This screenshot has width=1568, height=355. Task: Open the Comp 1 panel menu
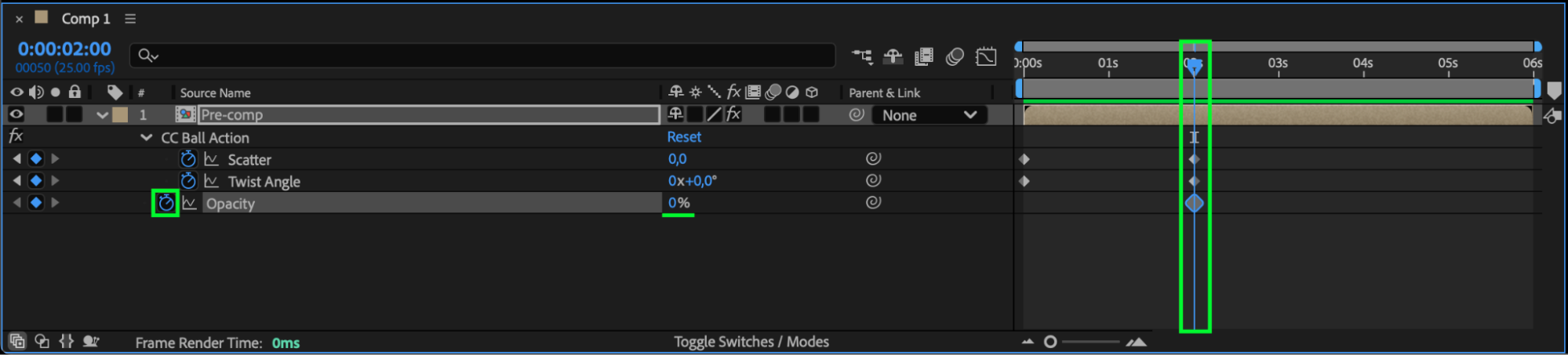coord(130,18)
